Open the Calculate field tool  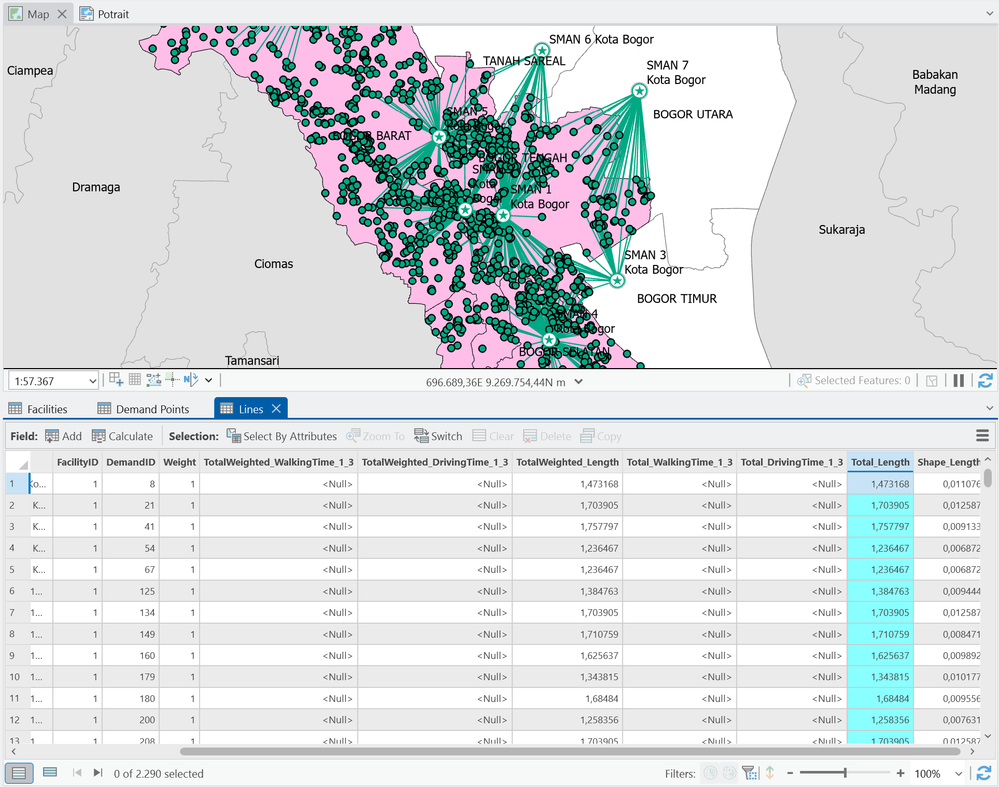pos(122,436)
